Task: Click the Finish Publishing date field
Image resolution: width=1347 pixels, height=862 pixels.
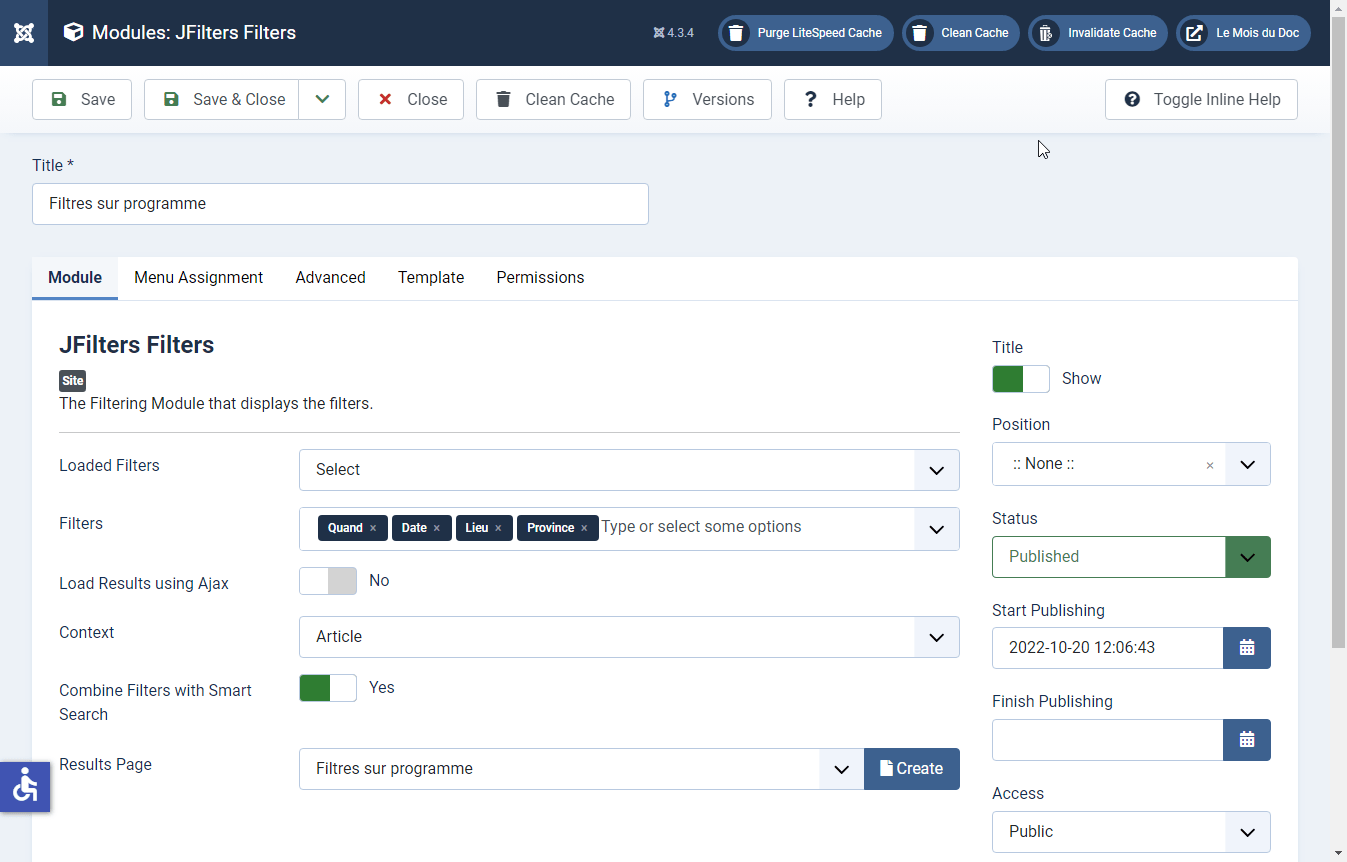Action: (1108, 740)
